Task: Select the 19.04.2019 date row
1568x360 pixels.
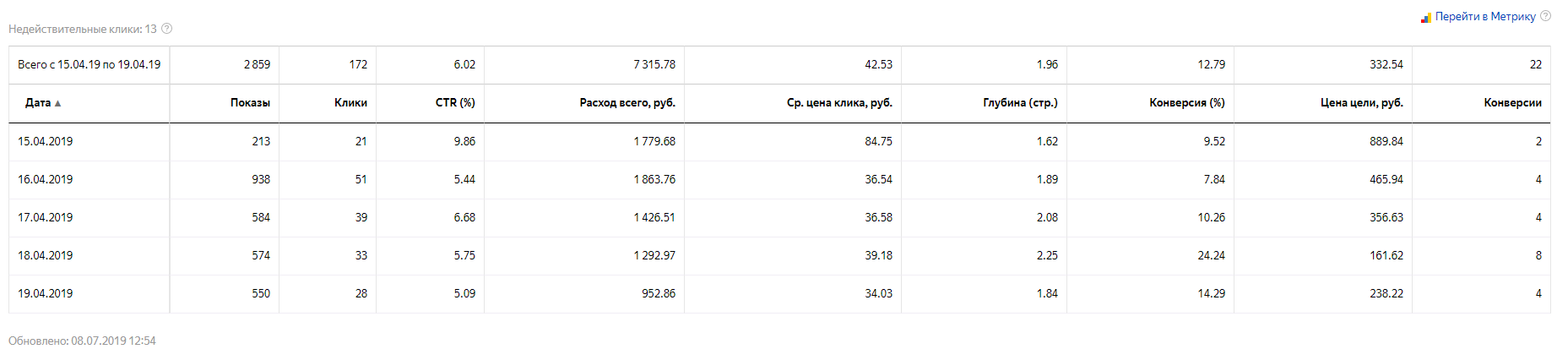Action: 46,294
